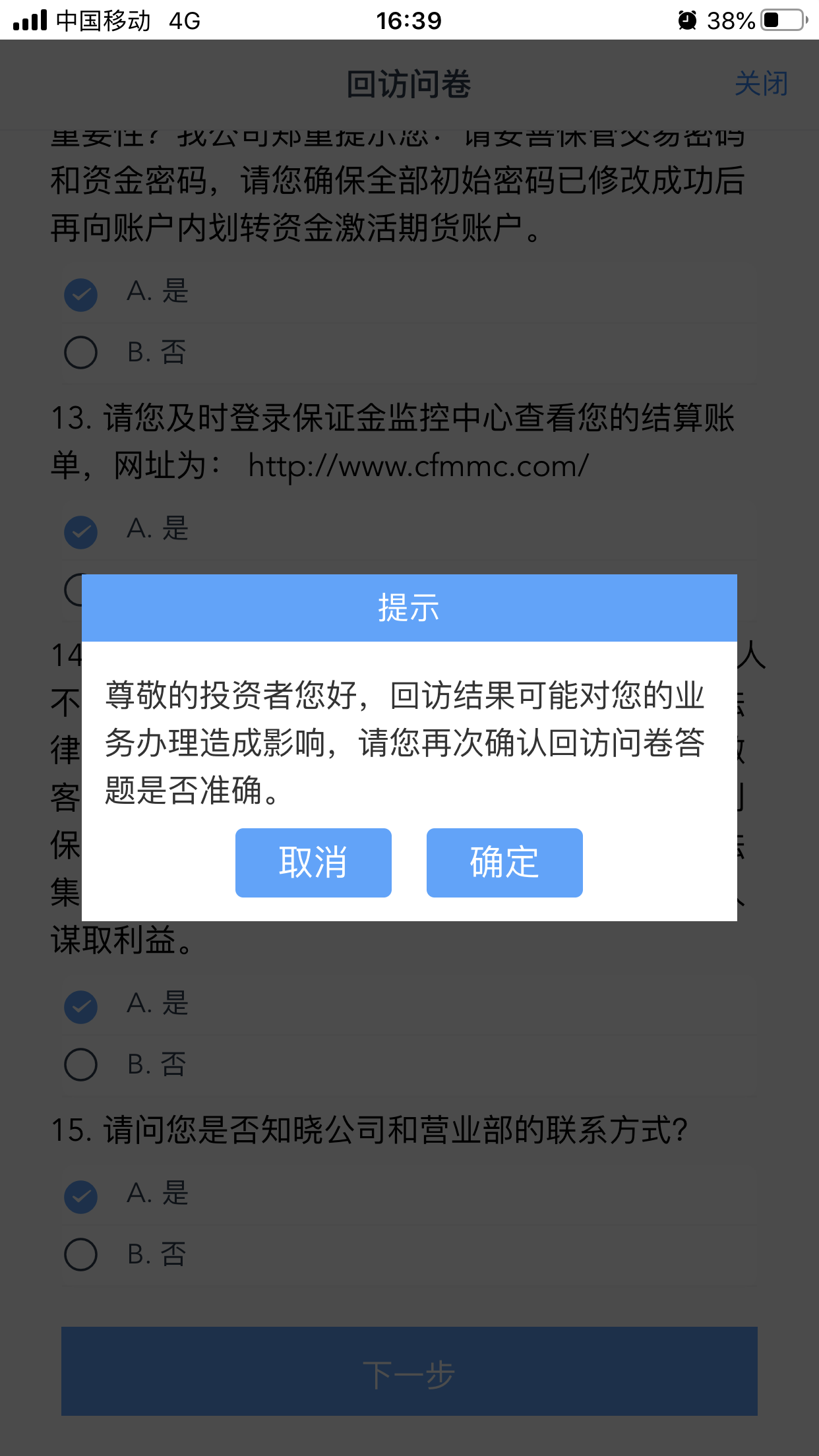
Task: Tap the 取消 button in the dialog
Action: [313, 863]
